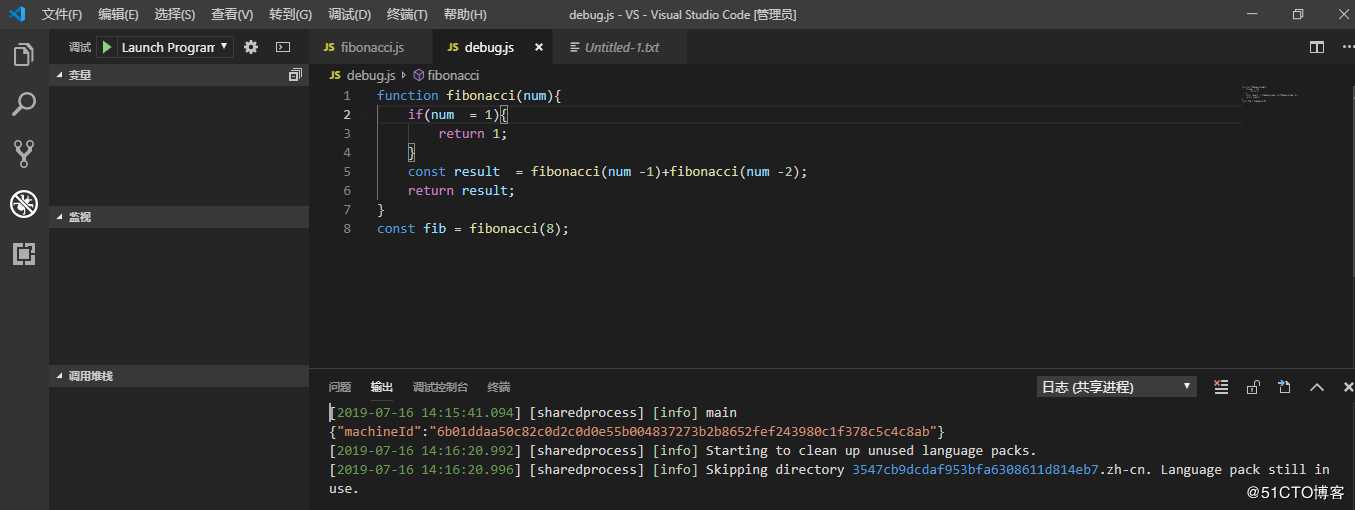
Task: Click line number 2 in the gutter
Action: click(x=347, y=114)
